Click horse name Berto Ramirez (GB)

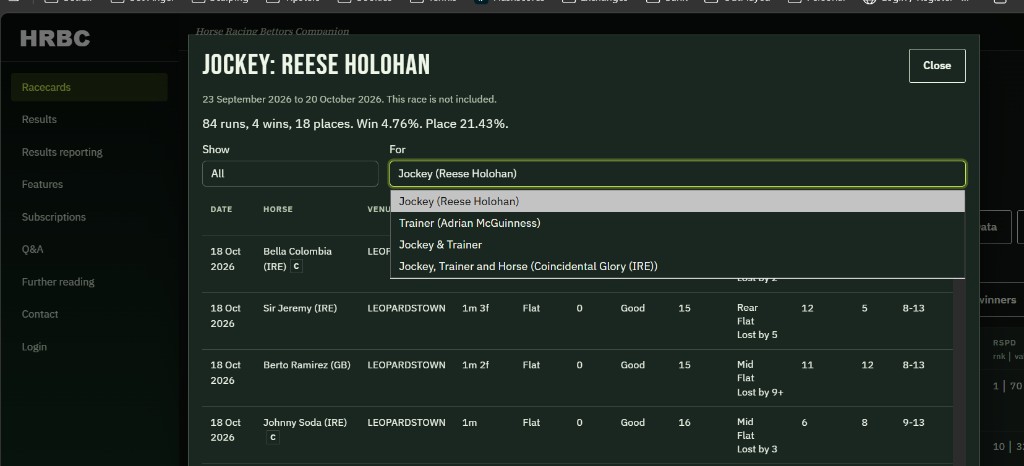click(x=307, y=365)
